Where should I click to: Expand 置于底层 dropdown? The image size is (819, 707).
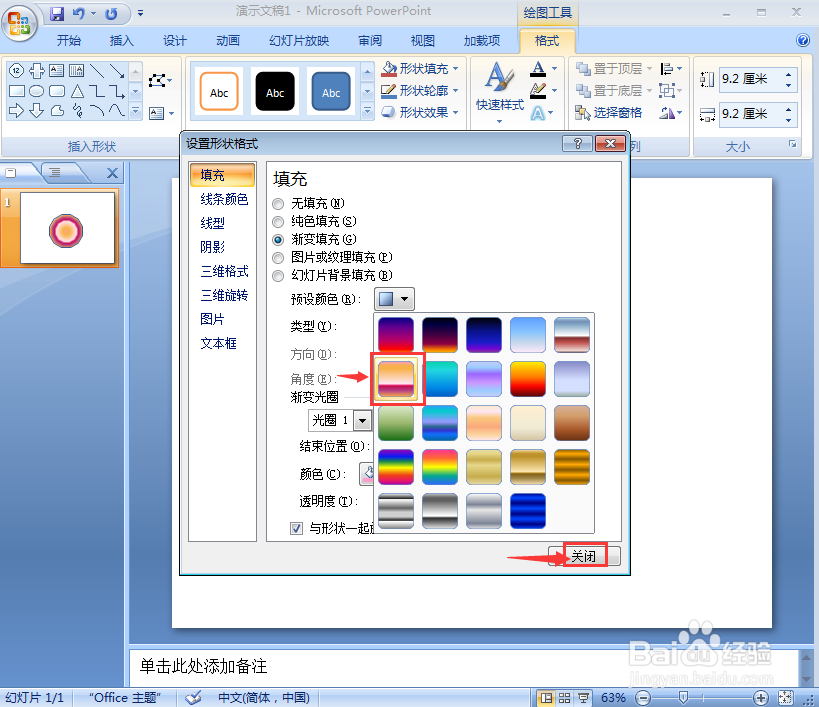click(x=649, y=90)
